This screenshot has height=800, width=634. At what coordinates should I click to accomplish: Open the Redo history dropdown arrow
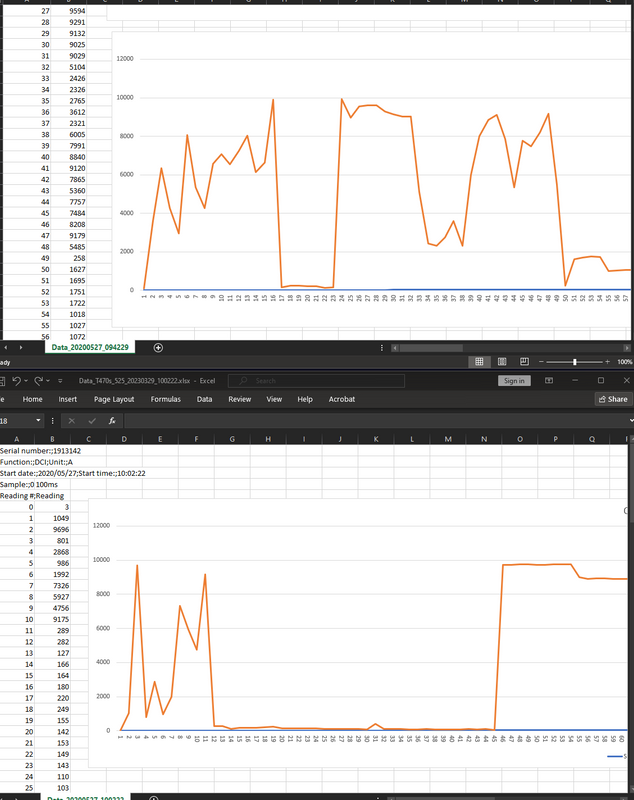(48, 381)
